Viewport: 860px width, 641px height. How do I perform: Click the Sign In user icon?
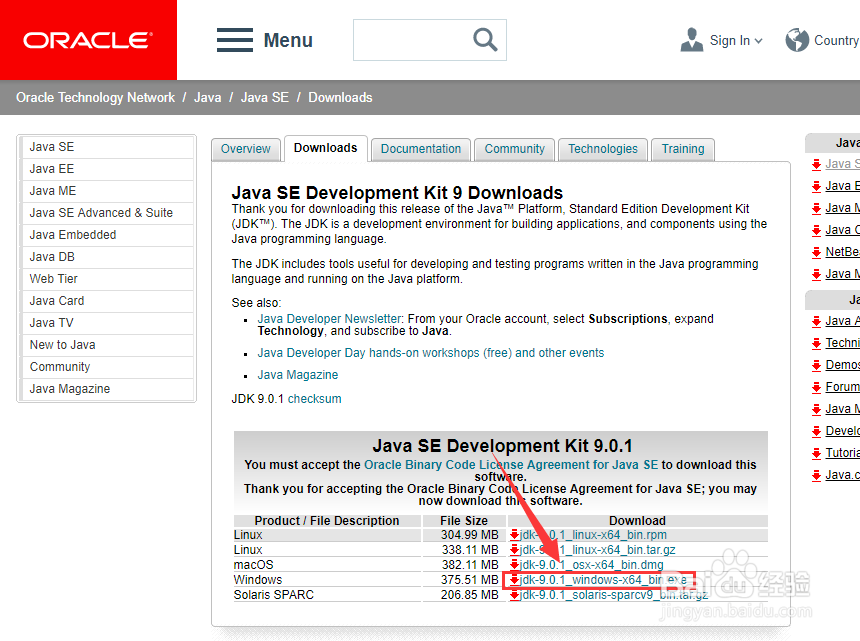692,40
